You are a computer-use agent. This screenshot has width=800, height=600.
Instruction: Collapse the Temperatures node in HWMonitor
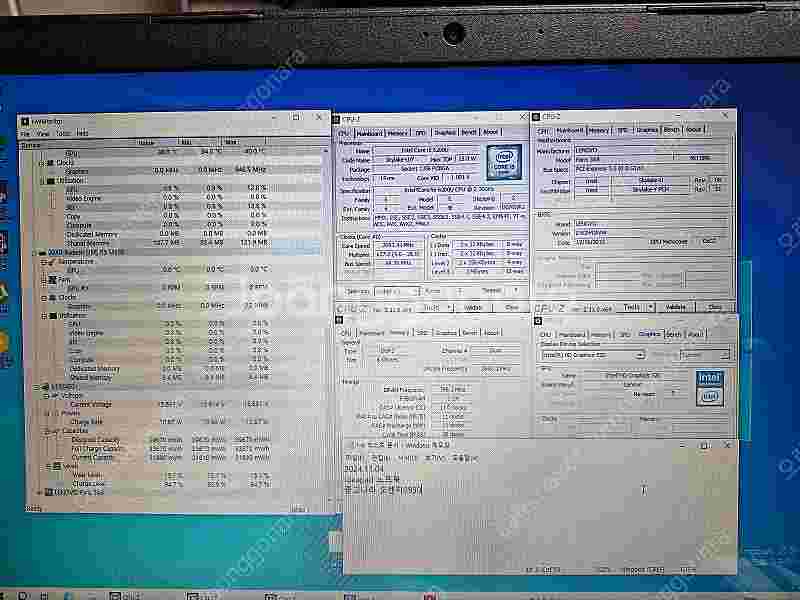click(x=44, y=262)
